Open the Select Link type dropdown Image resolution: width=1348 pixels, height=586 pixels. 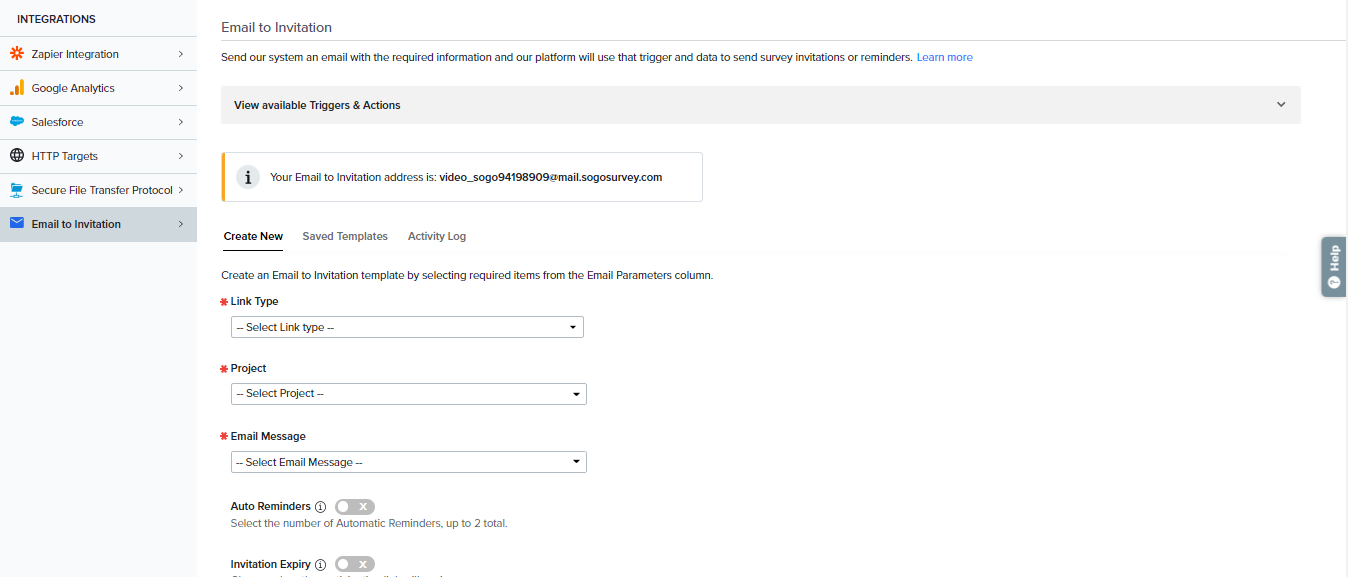[x=407, y=327]
